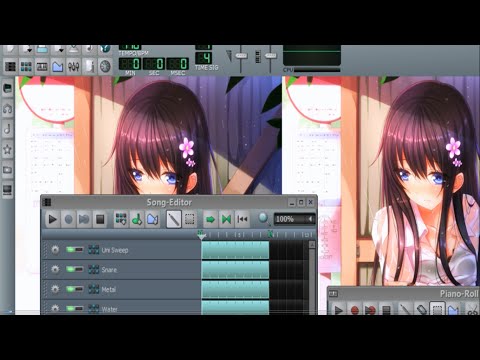Click the time signature denominator 4
Screen dimensions: 480x360
tap(204, 58)
